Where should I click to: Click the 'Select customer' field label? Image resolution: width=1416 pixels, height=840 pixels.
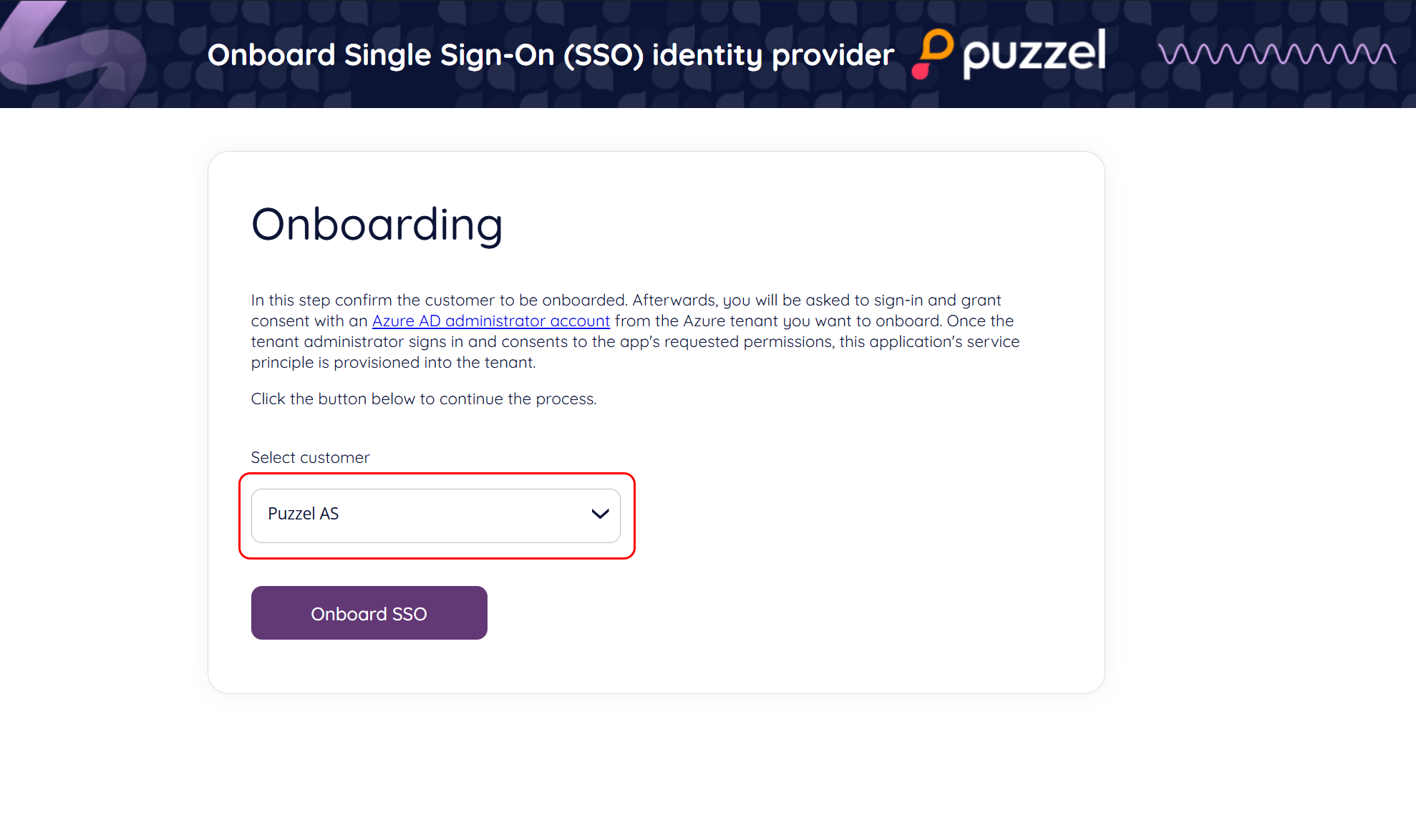(x=310, y=458)
